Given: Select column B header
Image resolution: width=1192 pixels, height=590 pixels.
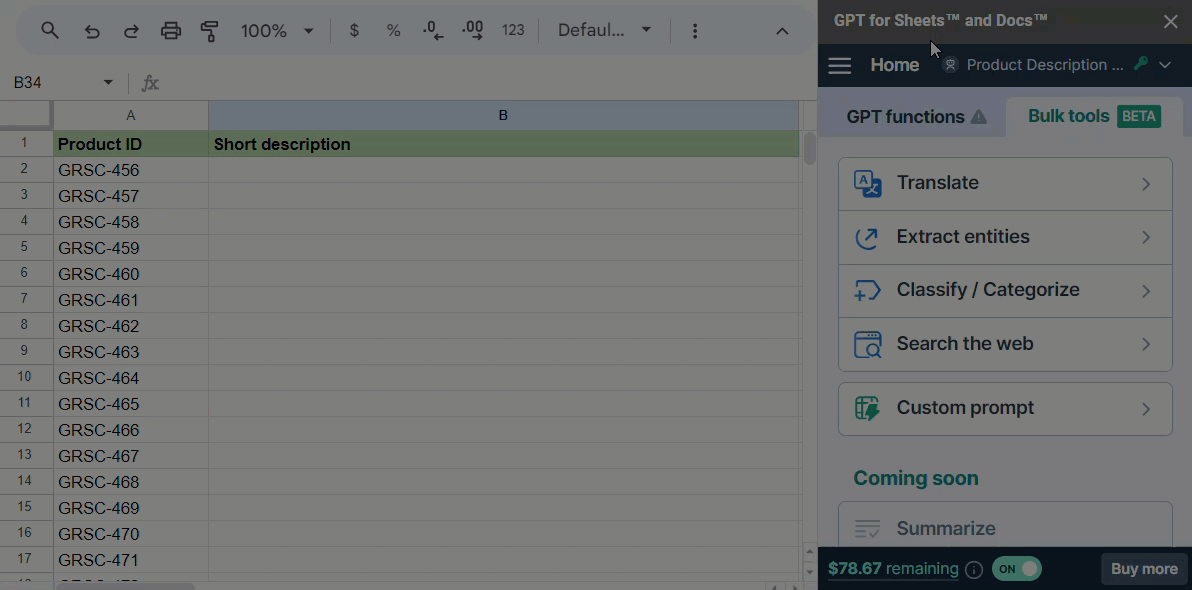Looking at the screenshot, I should pyautogui.click(x=503, y=116).
